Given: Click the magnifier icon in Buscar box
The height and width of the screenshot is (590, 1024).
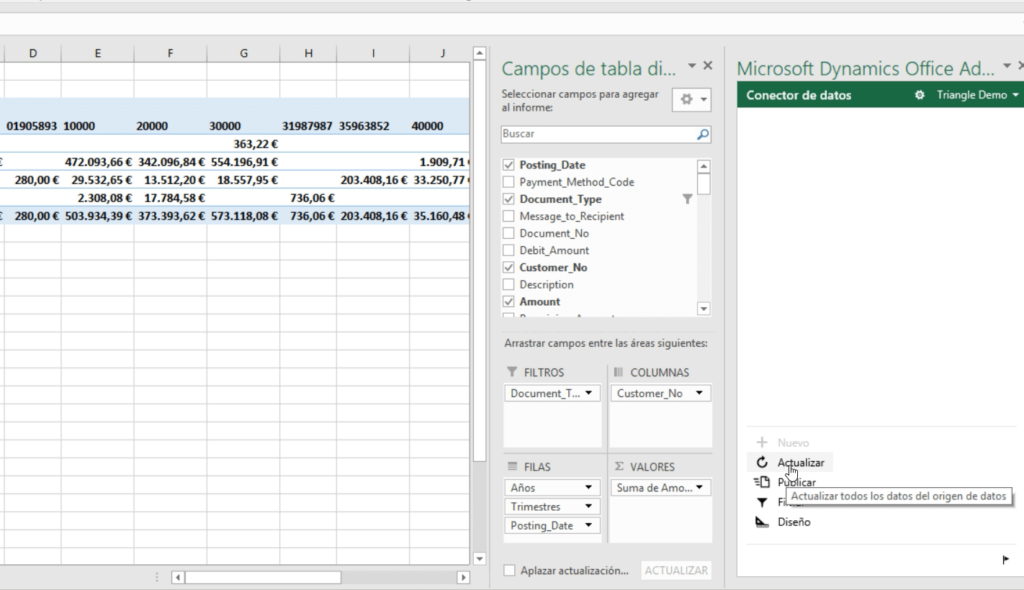Looking at the screenshot, I should tap(702, 134).
